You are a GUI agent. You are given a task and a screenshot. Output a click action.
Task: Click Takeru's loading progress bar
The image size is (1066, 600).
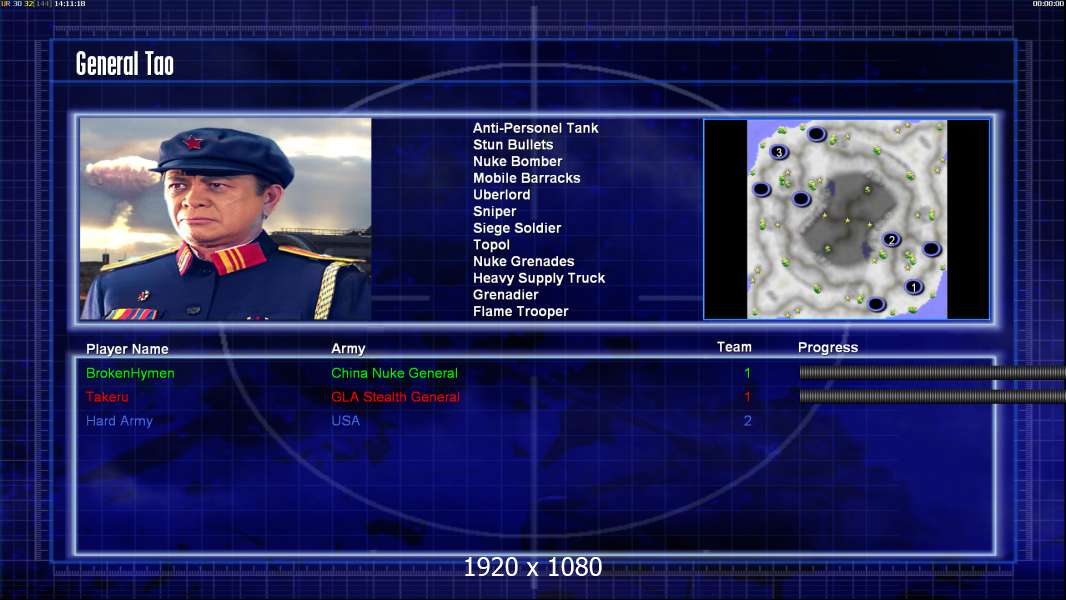[x=932, y=396]
